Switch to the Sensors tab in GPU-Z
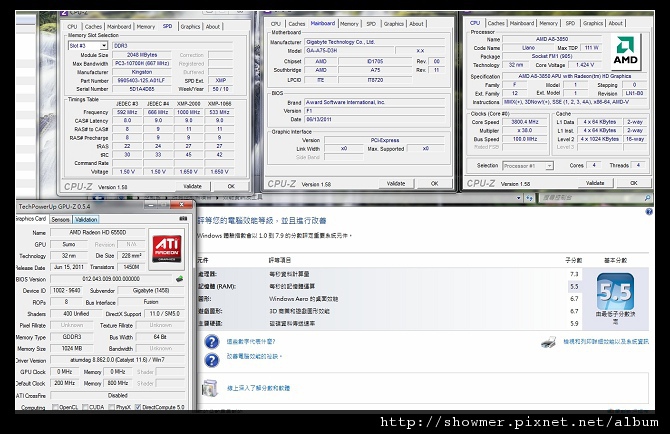670x434 pixels. 60,220
